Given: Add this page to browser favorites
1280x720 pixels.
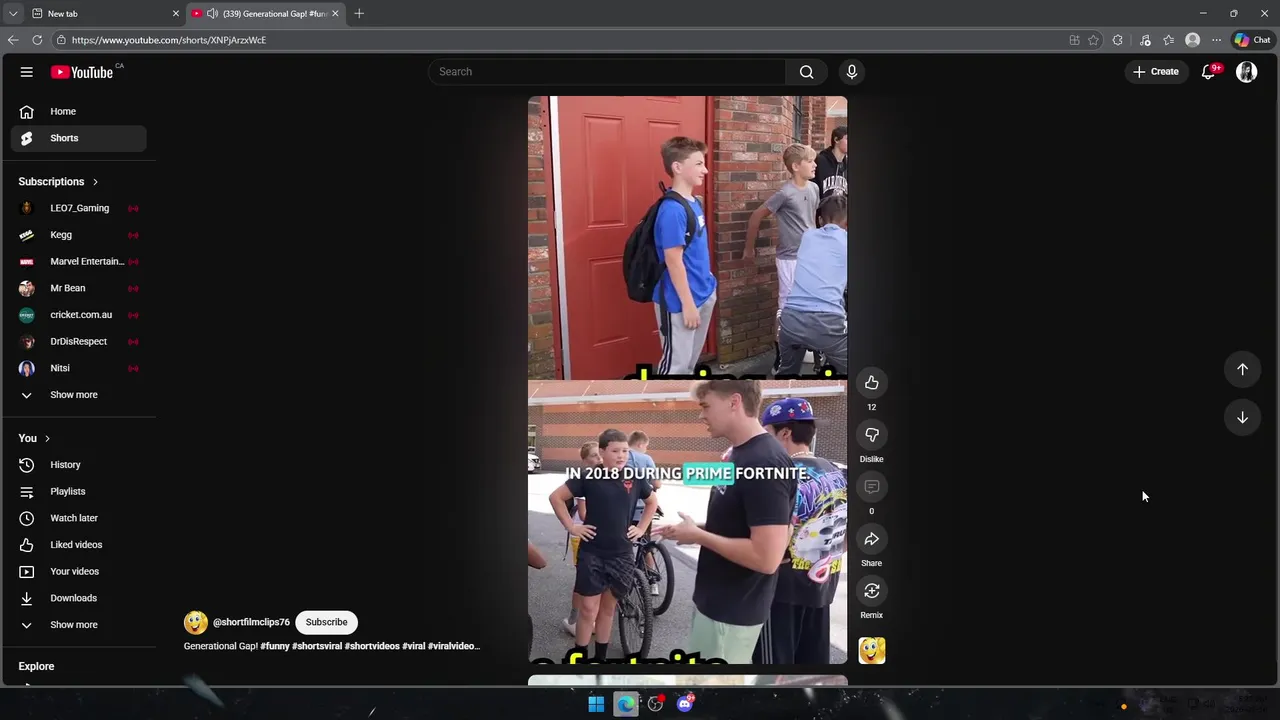Looking at the screenshot, I should (1094, 40).
